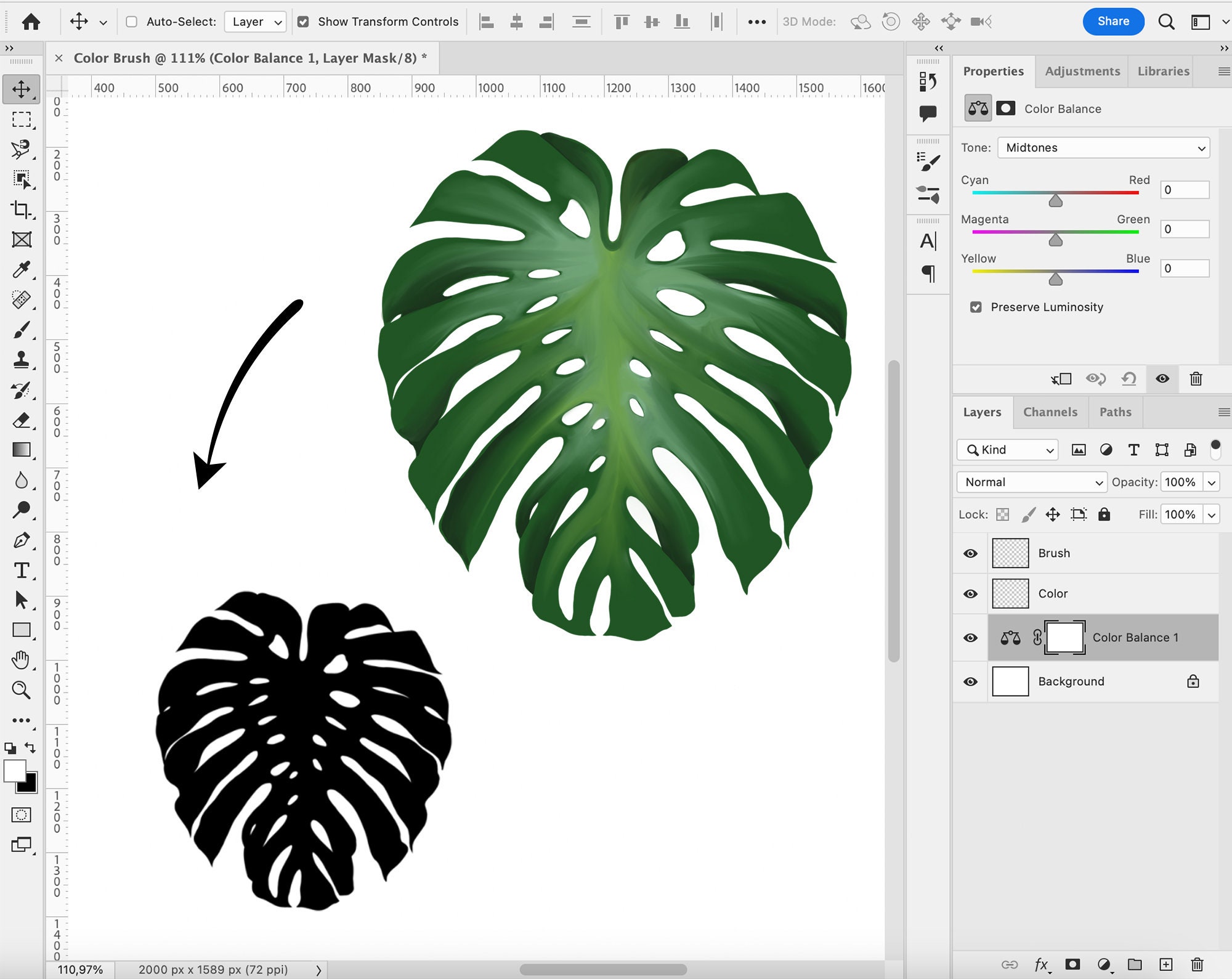The image size is (1232, 979).
Task: Activate the Type tool
Action: (x=22, y=571)
